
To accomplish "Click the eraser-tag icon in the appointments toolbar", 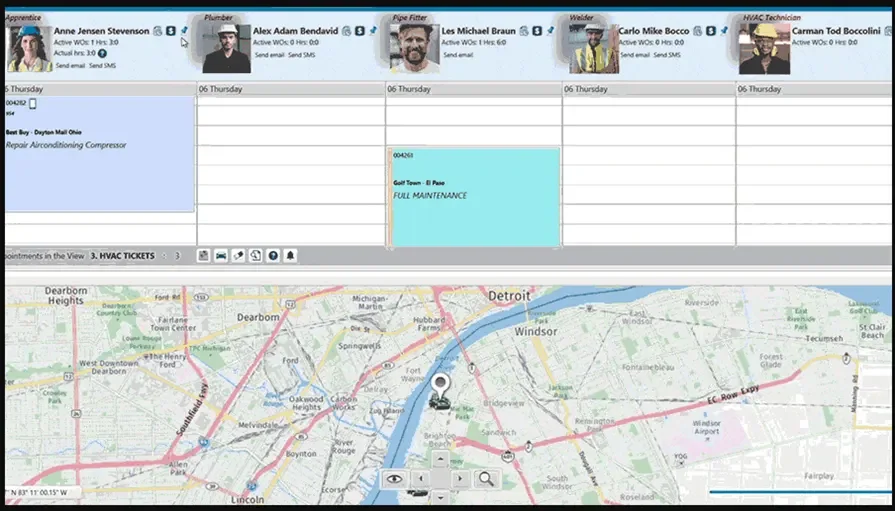I will 239,256.
